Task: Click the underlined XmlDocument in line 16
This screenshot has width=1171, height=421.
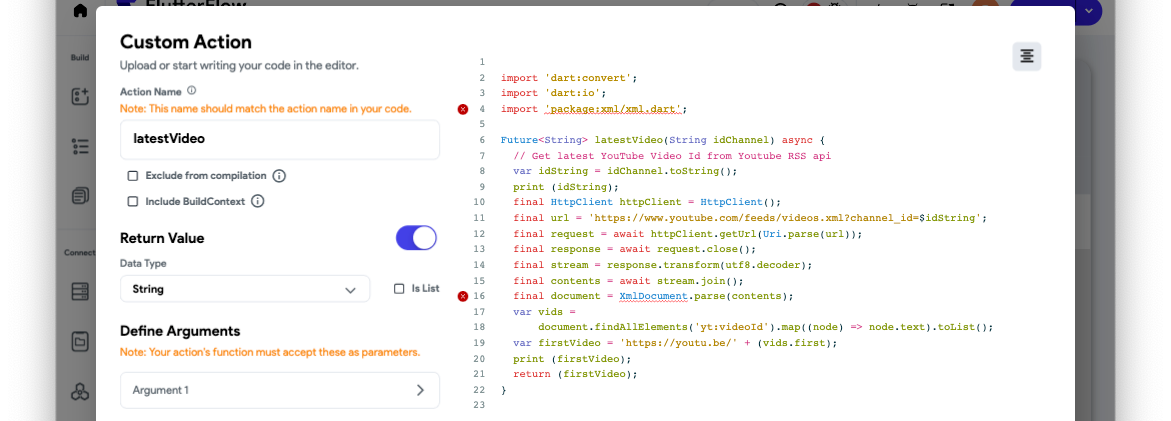Action: [653, 296]
